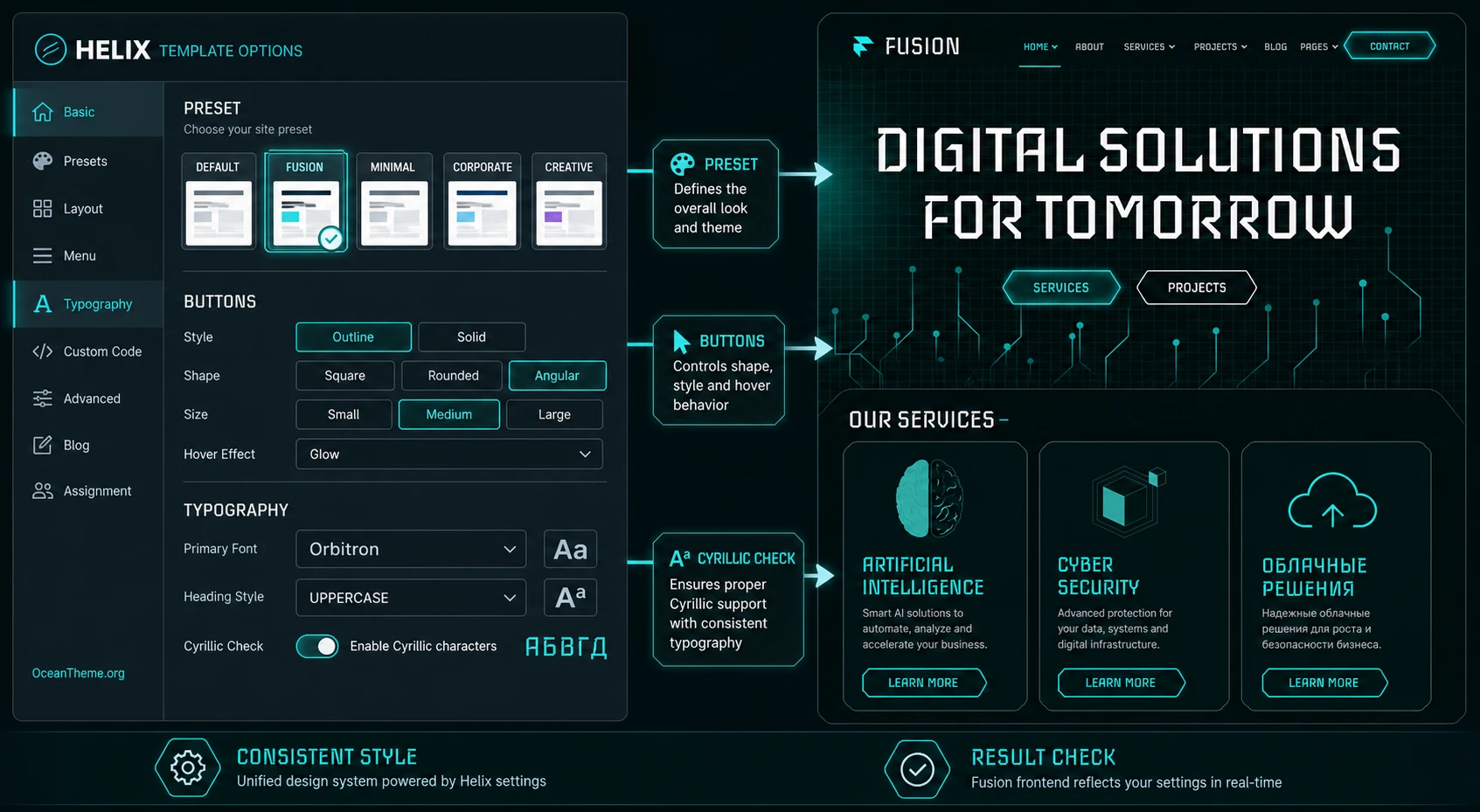
Task: Select the Fusion preset thumbnail
Action: pos(306,201)
